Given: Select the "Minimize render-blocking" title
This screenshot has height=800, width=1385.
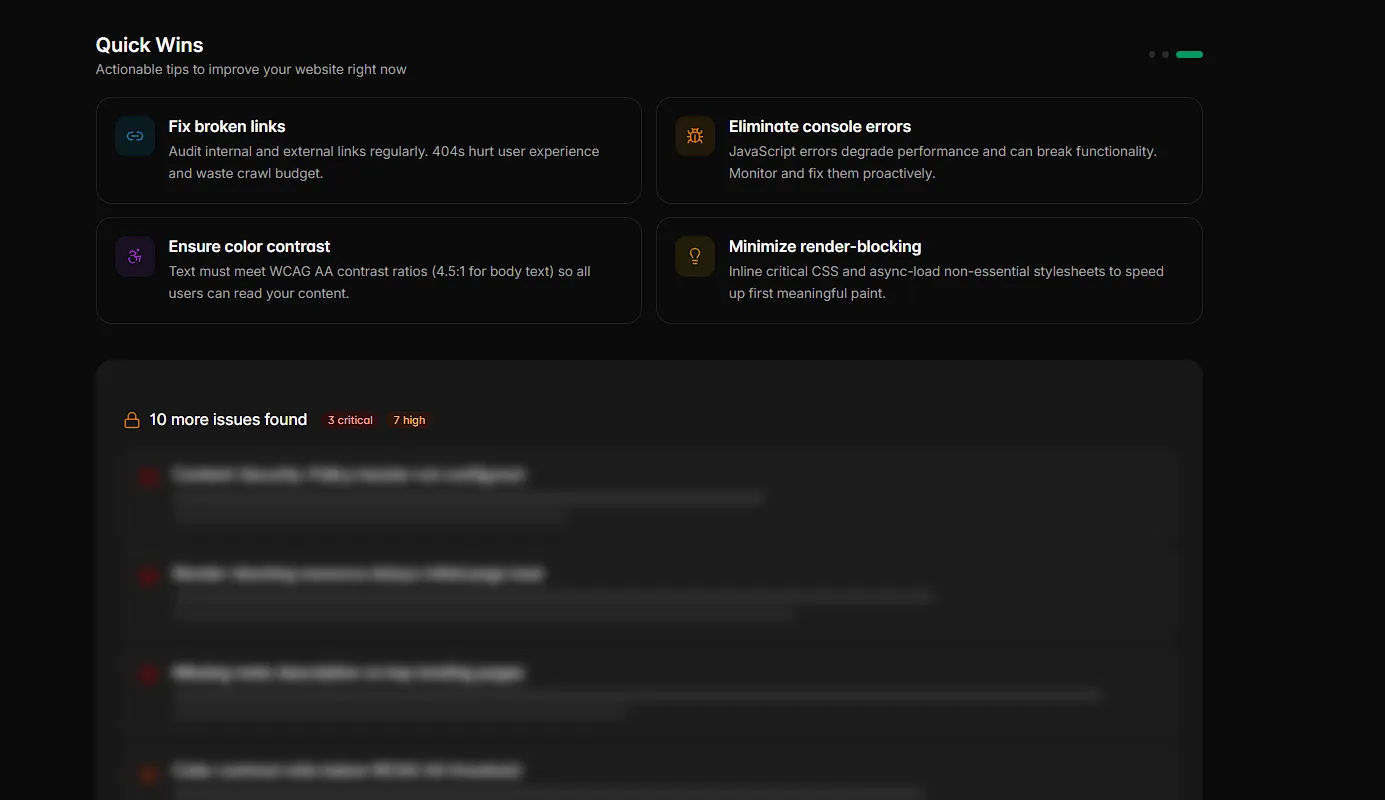Looking at the screenshot, I should (825, 246).
